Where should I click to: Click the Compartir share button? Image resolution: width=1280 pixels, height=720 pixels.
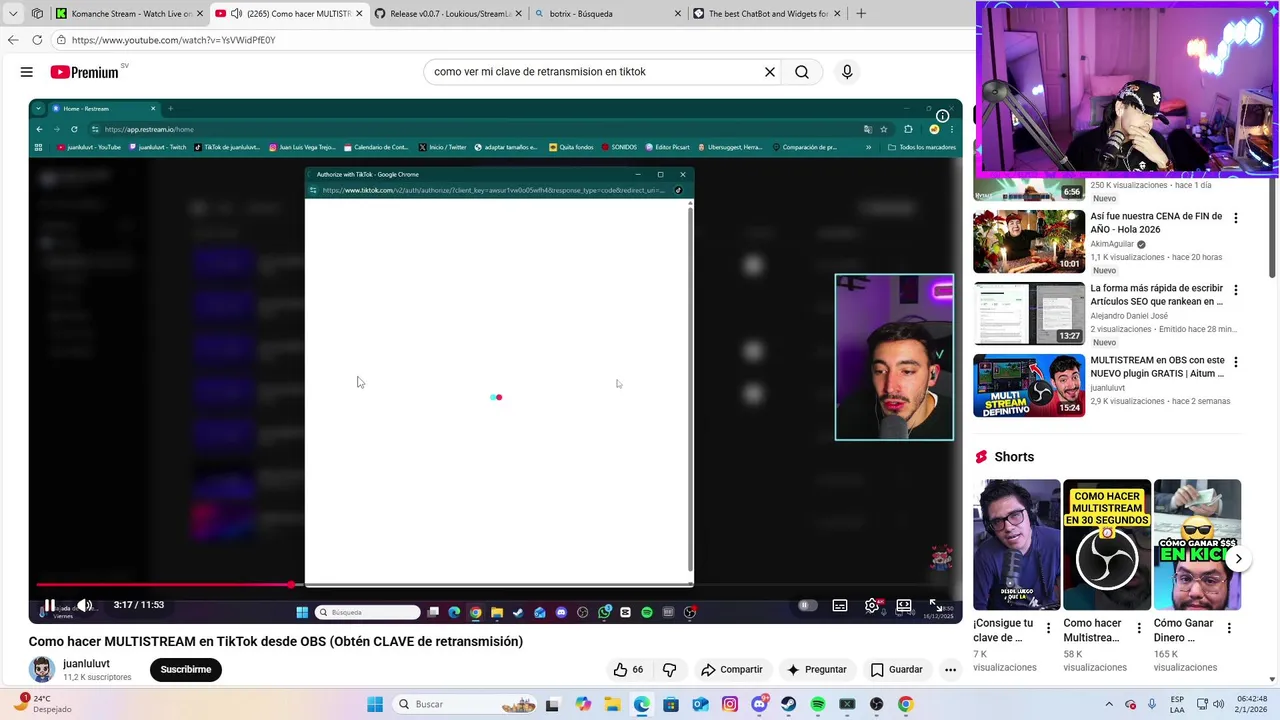(x=732, y=670)
